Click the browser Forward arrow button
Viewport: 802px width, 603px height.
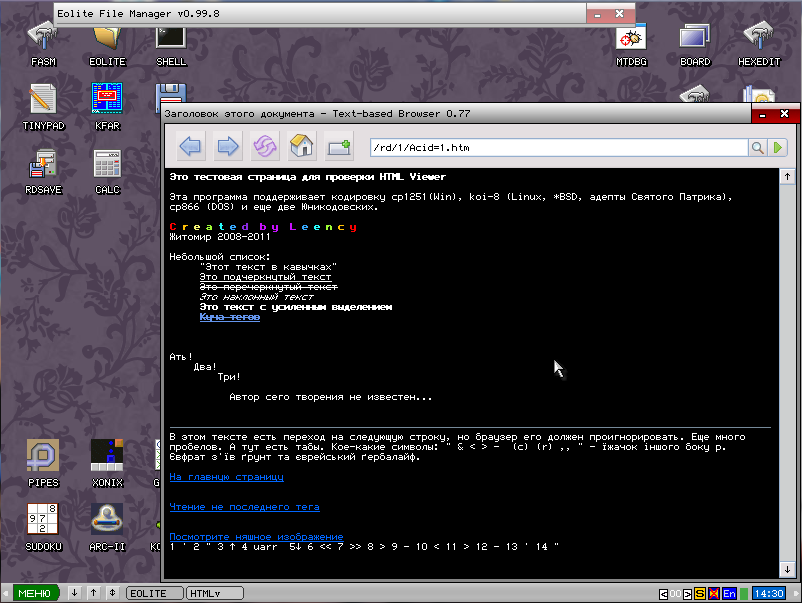[x=228, y=148]
